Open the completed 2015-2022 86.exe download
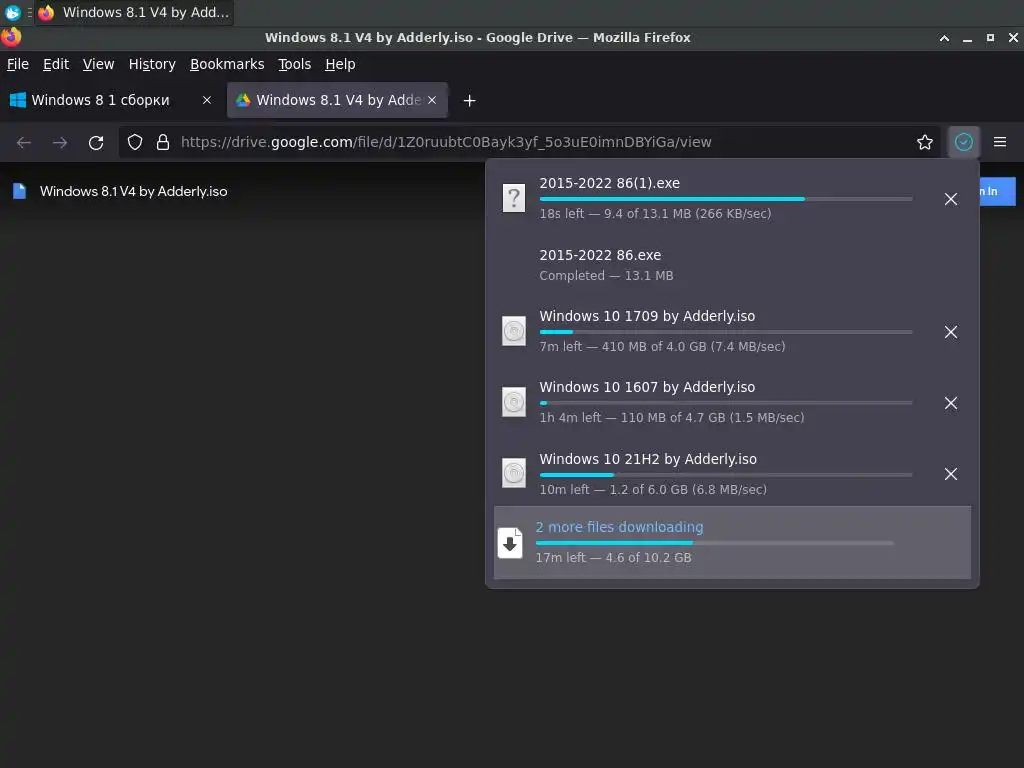 (732, 264)
